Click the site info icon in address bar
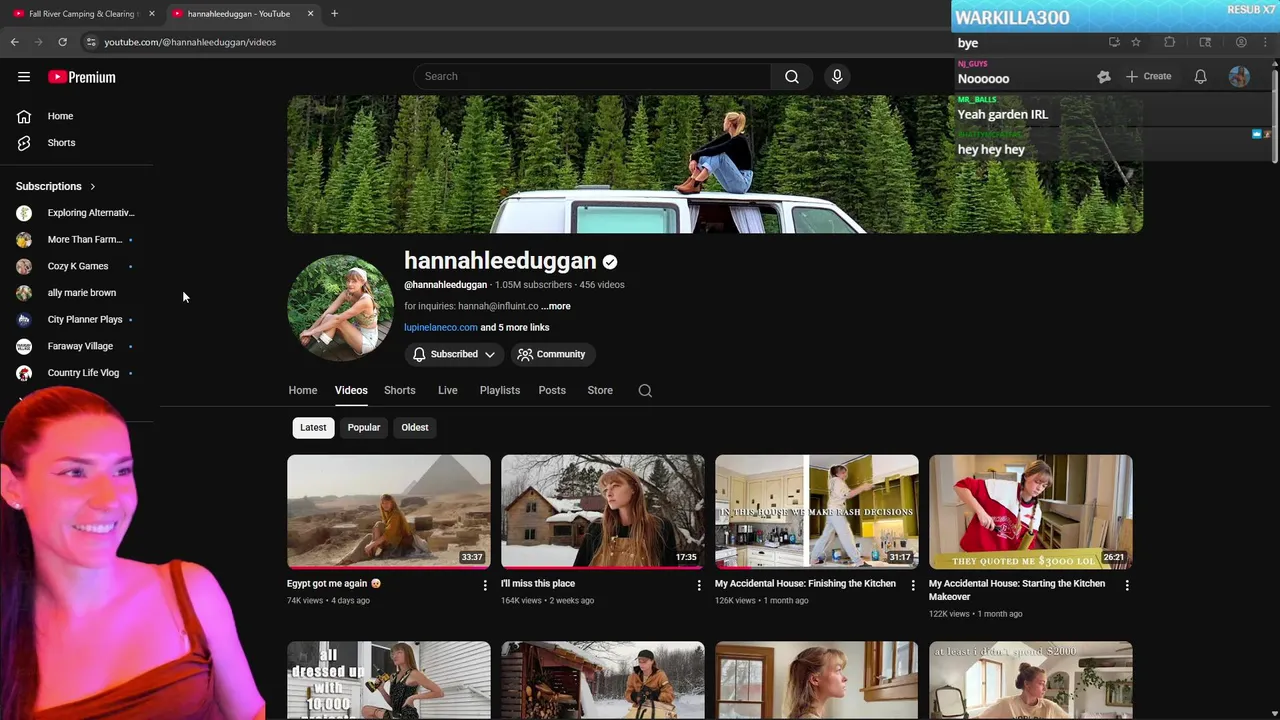1280x720 pixels. coord(91,42)
